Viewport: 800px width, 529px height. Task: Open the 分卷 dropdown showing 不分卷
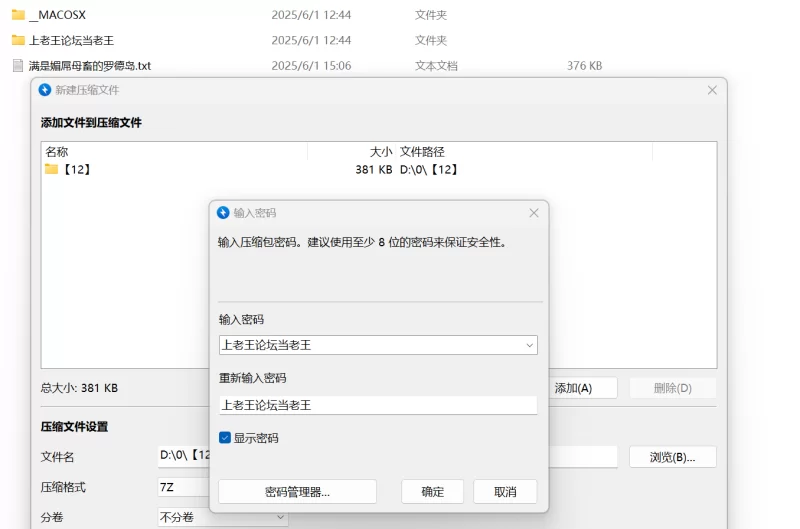pyautogui.click(x=223, y=517)
